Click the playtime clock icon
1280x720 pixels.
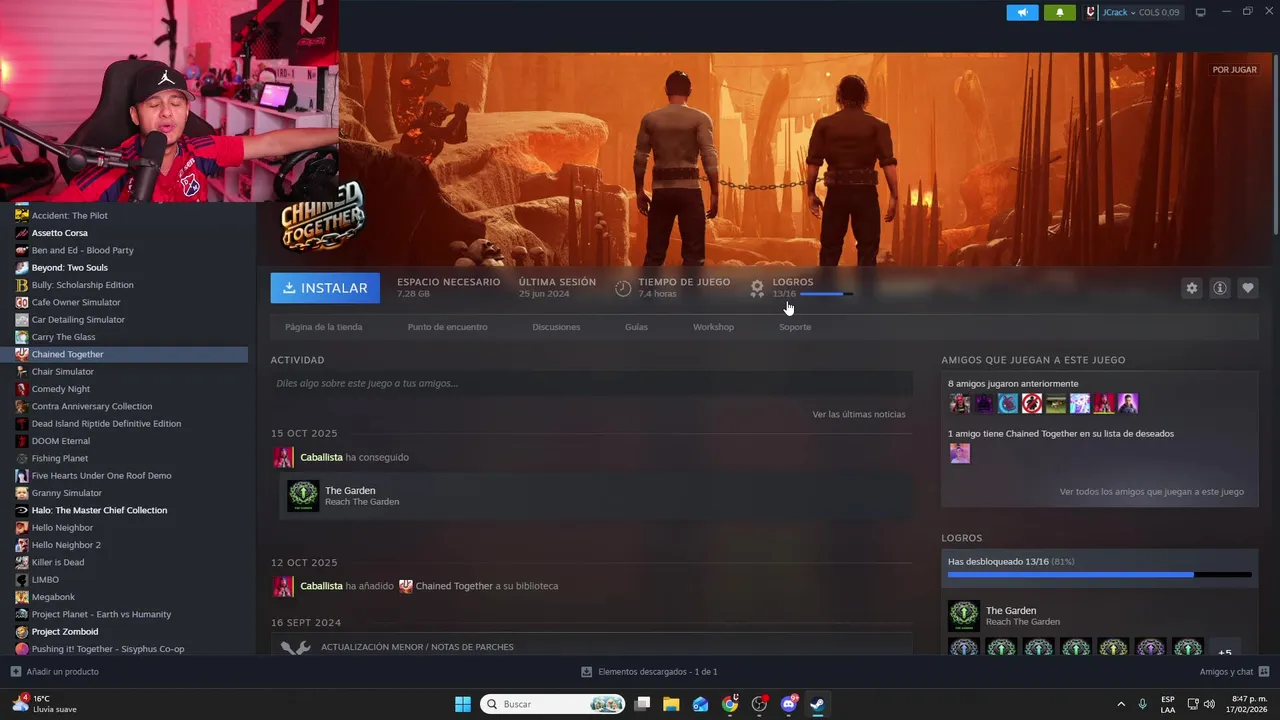click(x=623, y=288)
